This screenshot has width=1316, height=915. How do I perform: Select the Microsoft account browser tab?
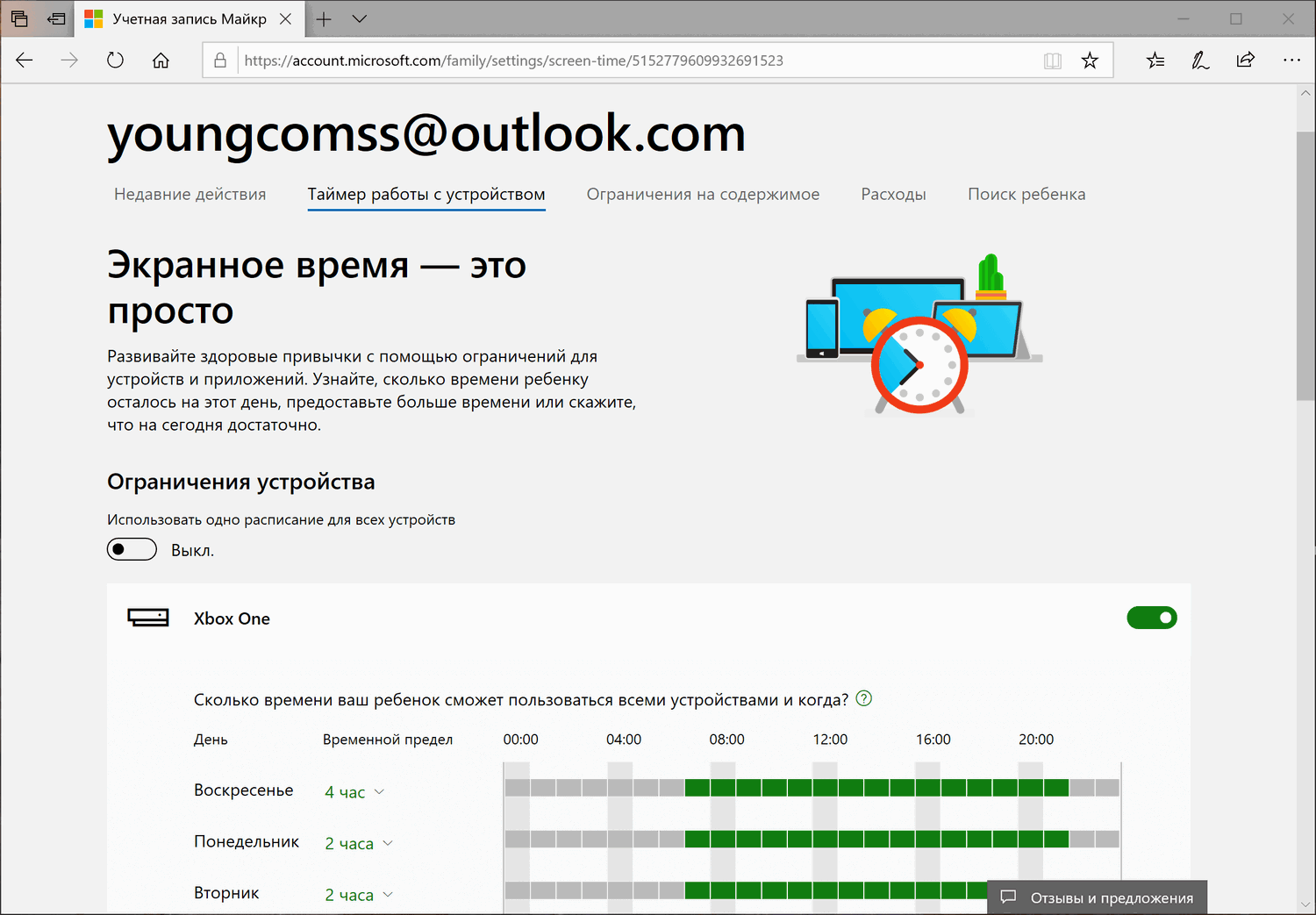tap(189, 18)
